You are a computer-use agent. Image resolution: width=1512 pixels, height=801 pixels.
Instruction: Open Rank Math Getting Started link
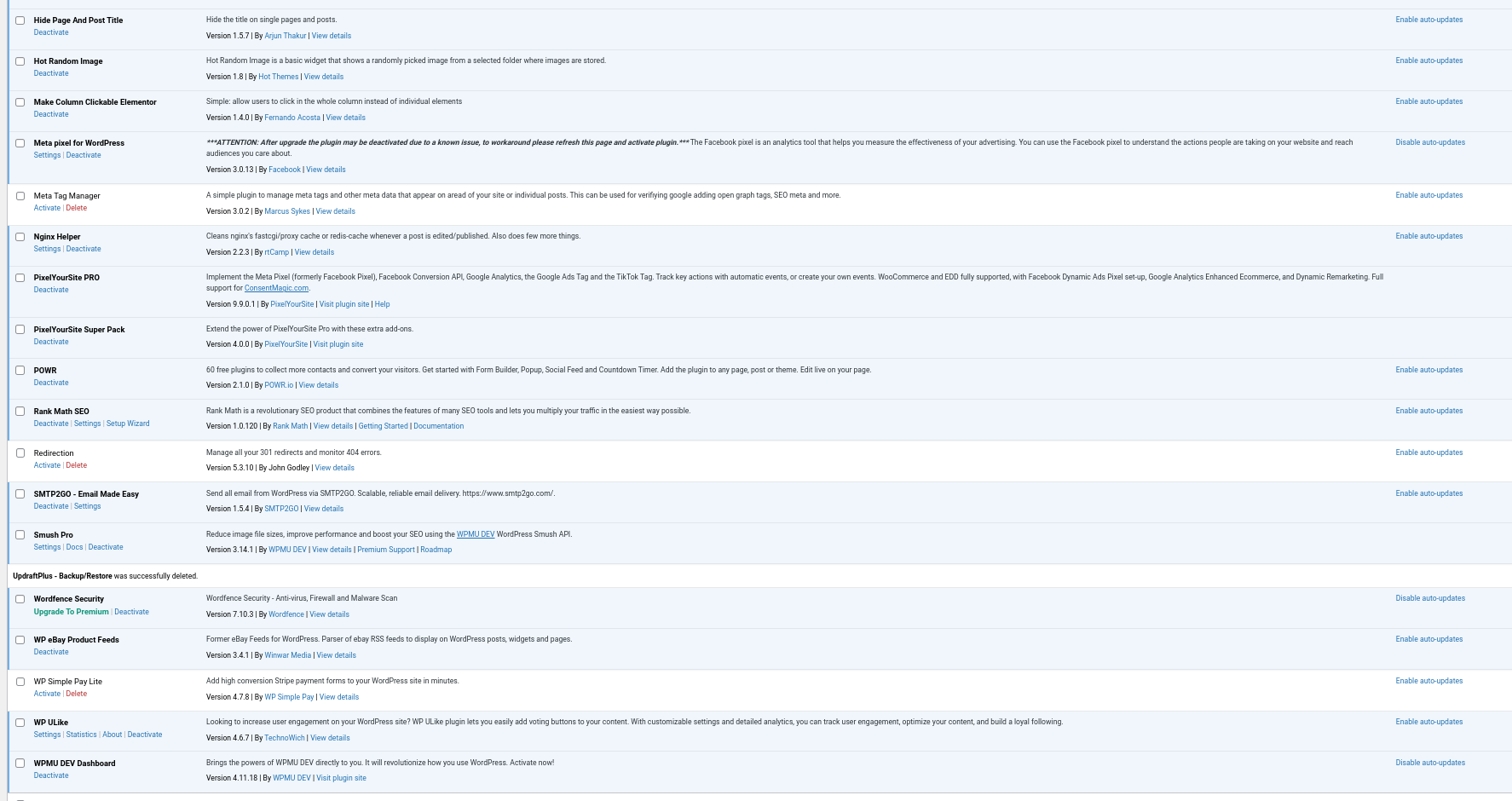pos(383,426)
